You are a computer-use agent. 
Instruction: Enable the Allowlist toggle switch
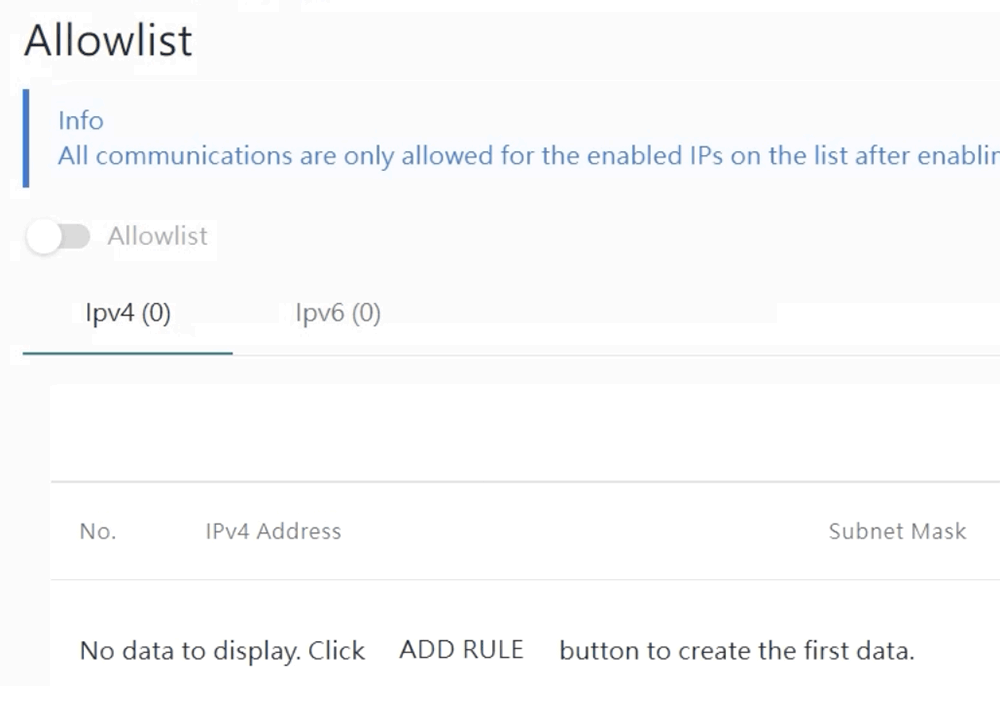click(x=59, y=237)
